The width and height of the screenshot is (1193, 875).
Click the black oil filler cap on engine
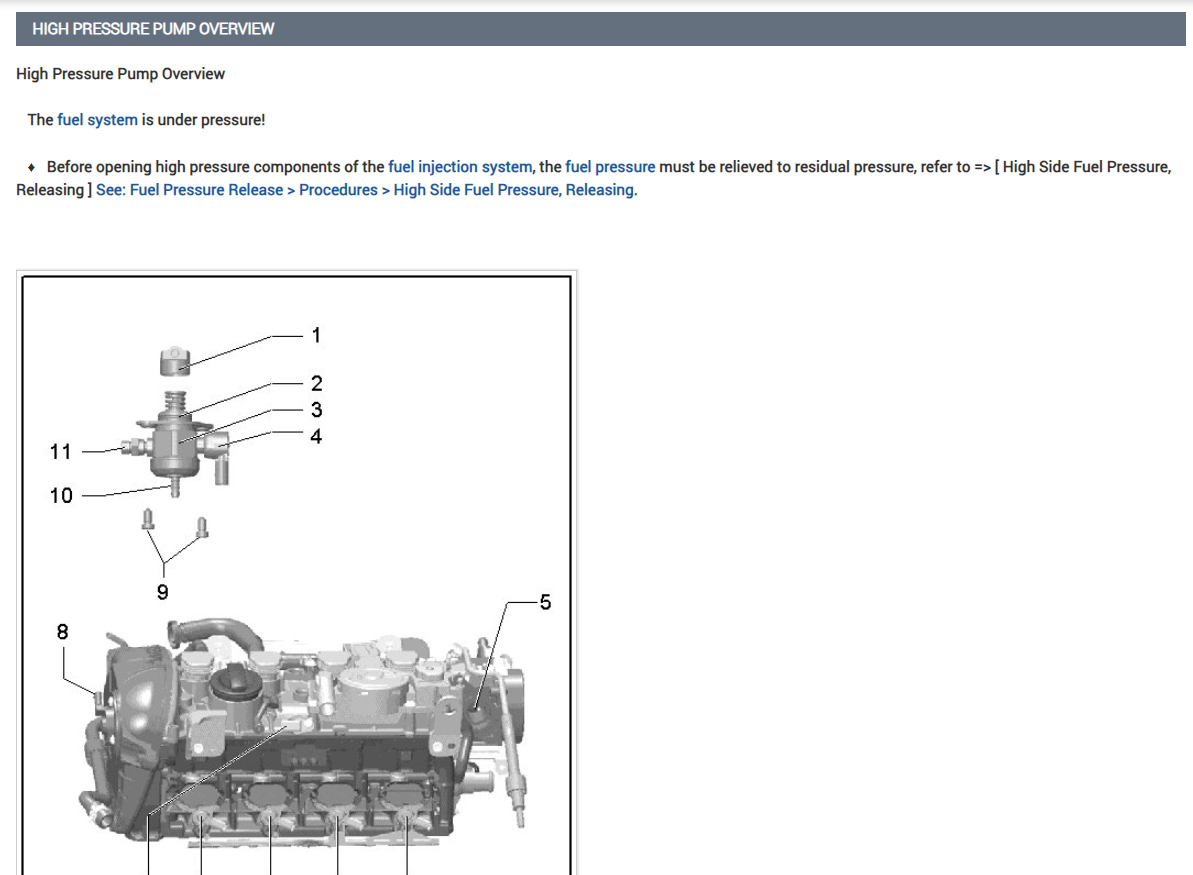tap(237, 683)
